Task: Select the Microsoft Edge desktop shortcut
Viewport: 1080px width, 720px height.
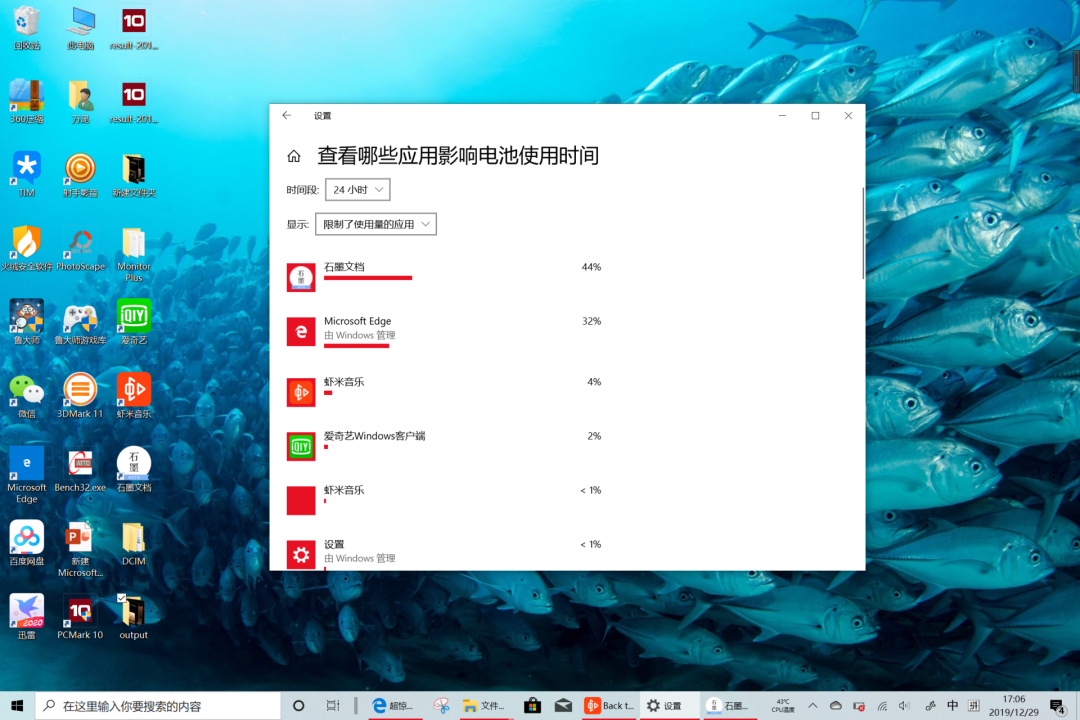Action: coord(26,475)
